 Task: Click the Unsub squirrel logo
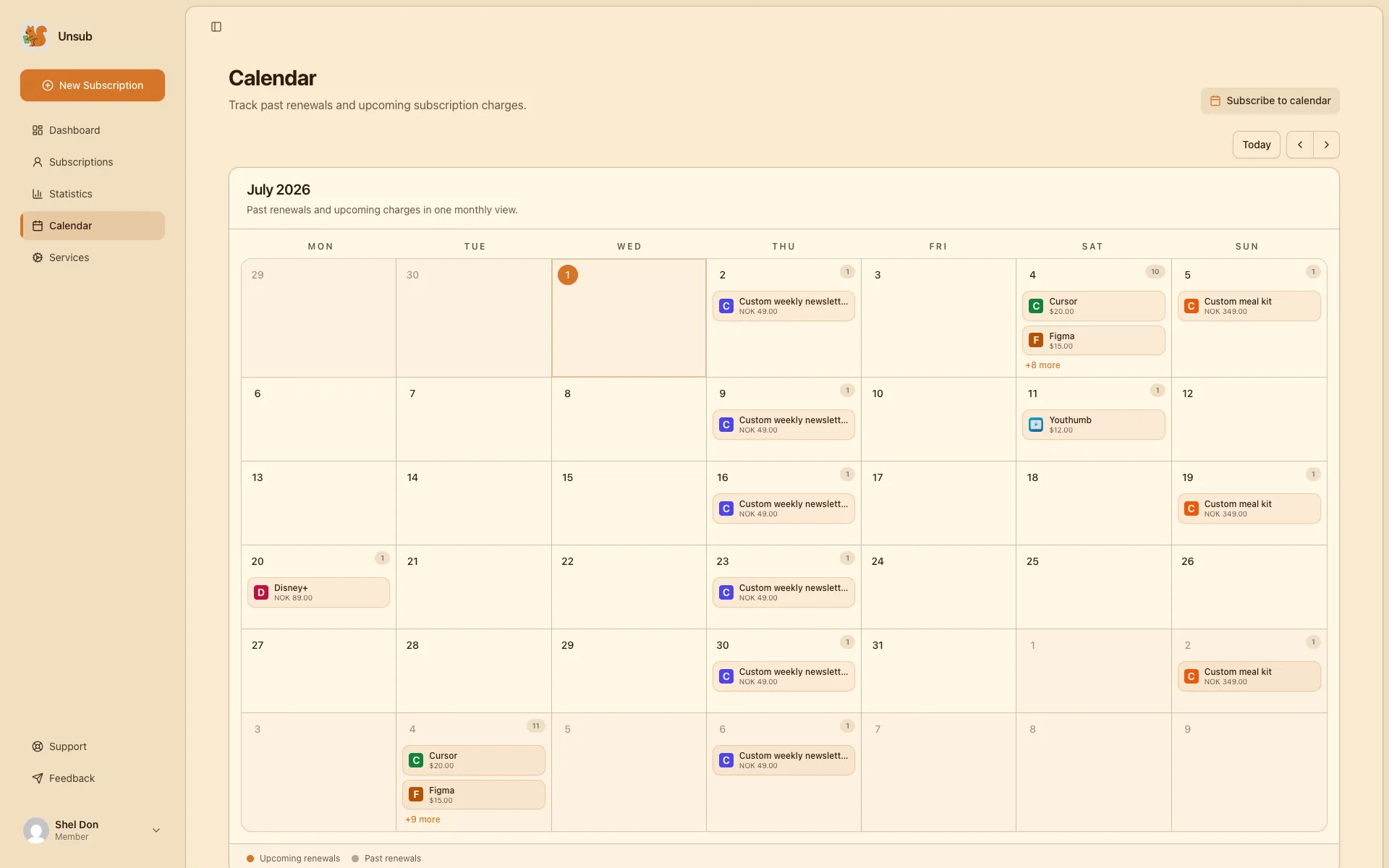[x=35, y=36]
